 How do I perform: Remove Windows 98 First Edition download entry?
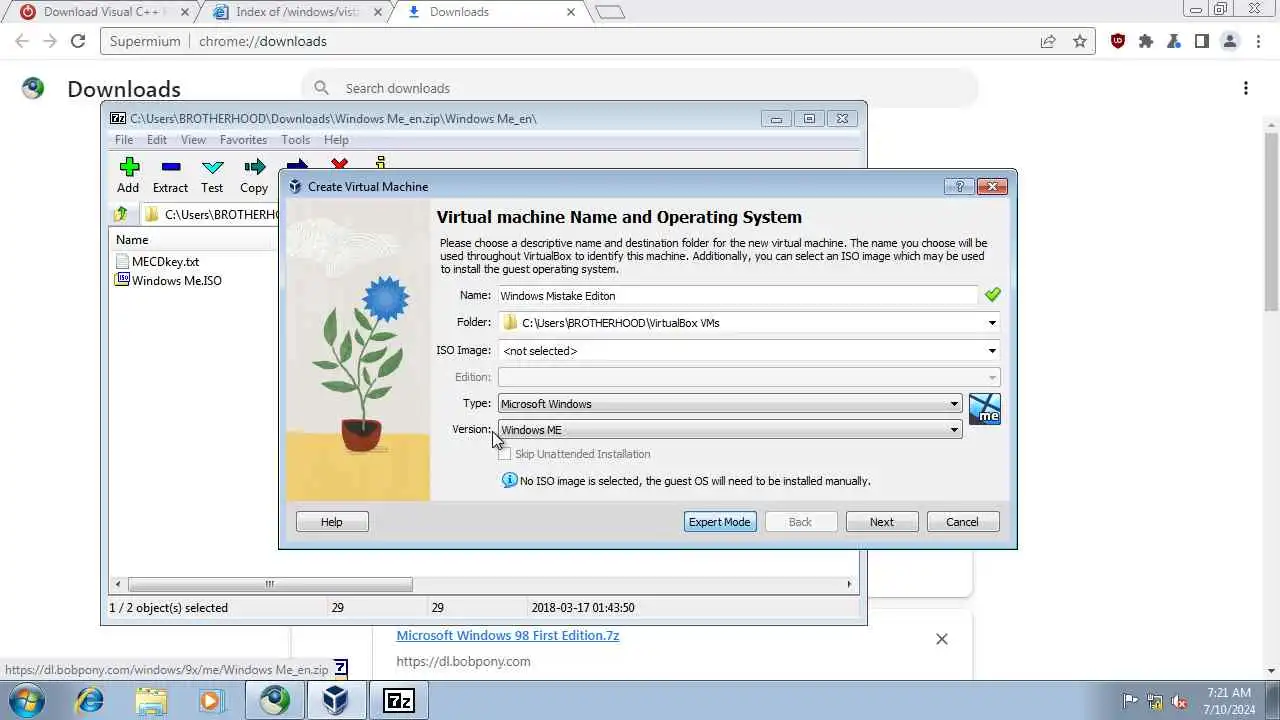941,638
